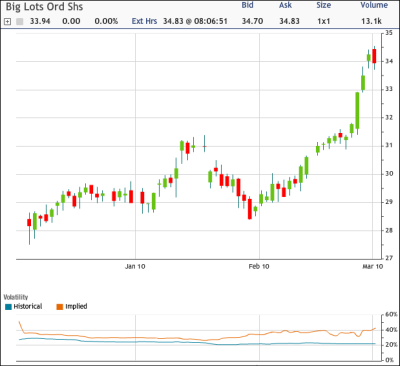This screenshot has height=366, width=400.
Task: Click the Bid column header
Action: 247,5
